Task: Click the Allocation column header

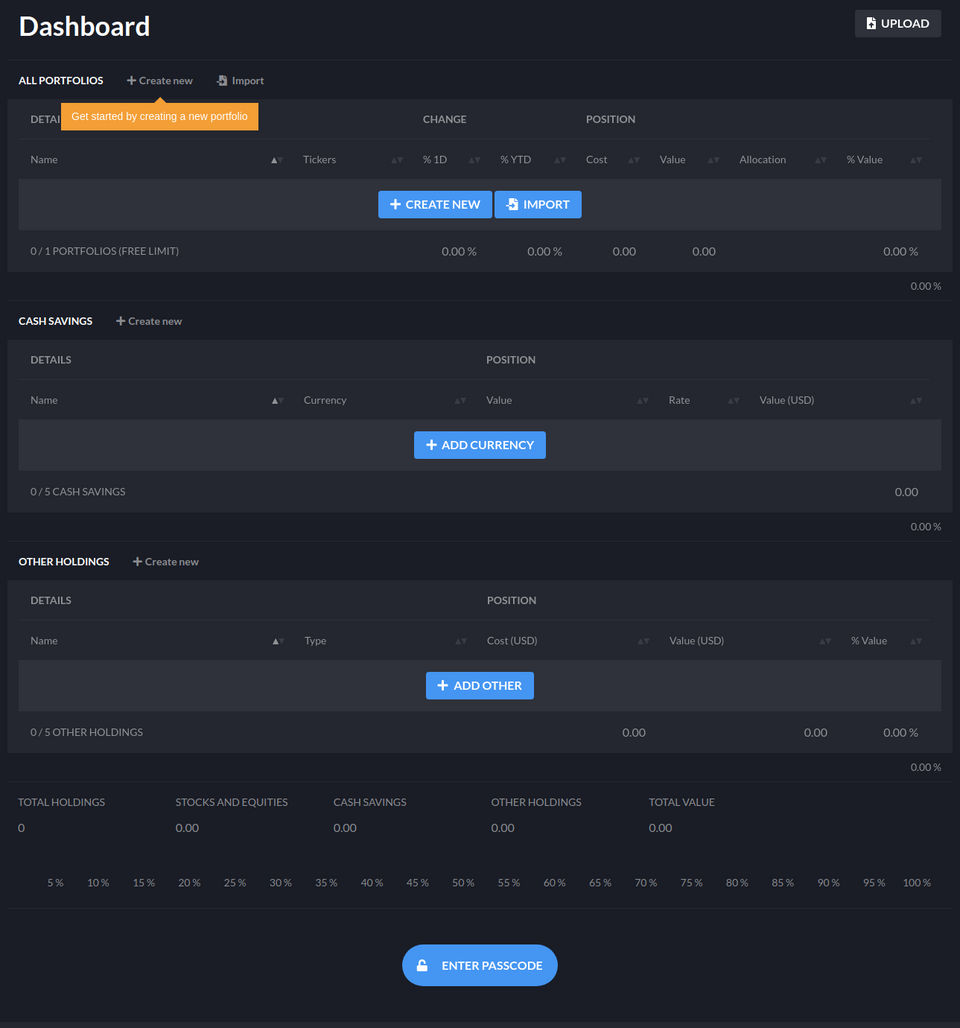Action: click(763, 160)
